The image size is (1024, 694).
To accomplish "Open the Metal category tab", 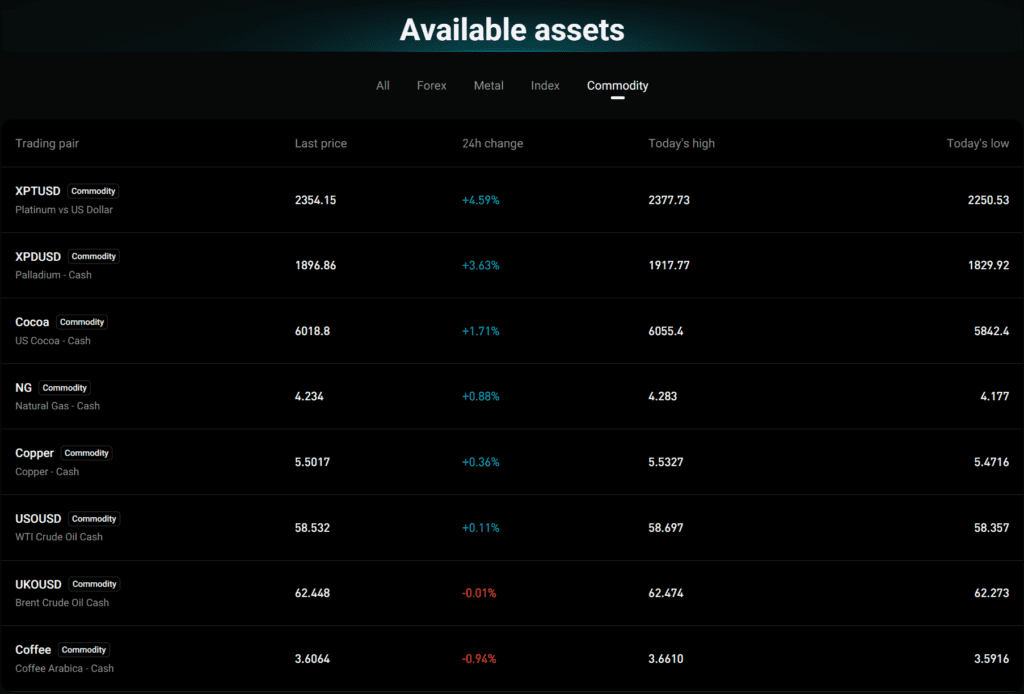I will (x=488, y=86).
